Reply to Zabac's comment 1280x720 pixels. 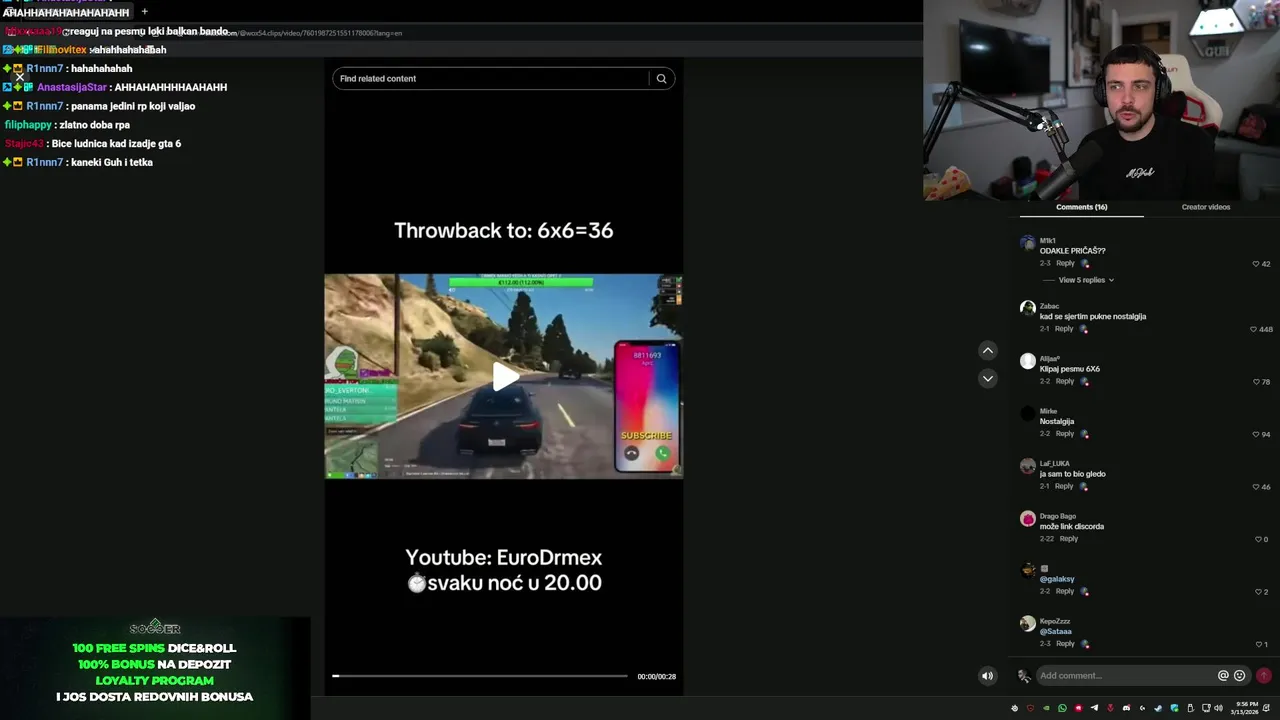1064,329
